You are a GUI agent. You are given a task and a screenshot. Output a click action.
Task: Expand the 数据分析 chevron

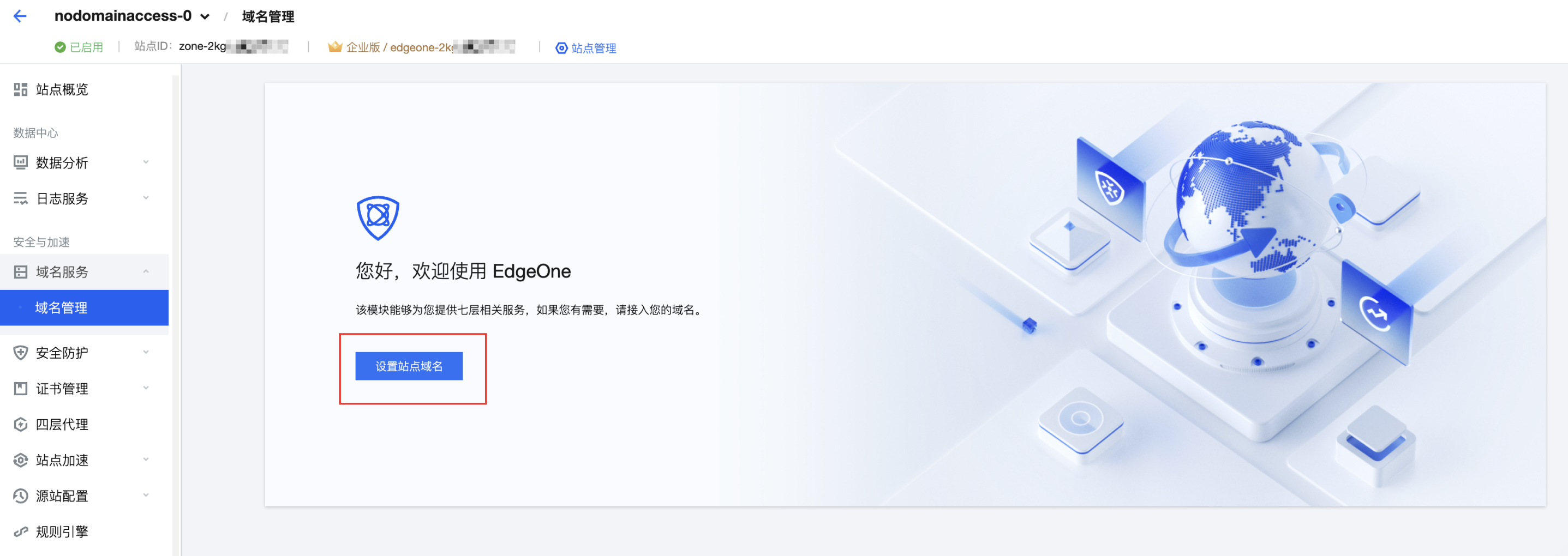(x=146, y=162)
